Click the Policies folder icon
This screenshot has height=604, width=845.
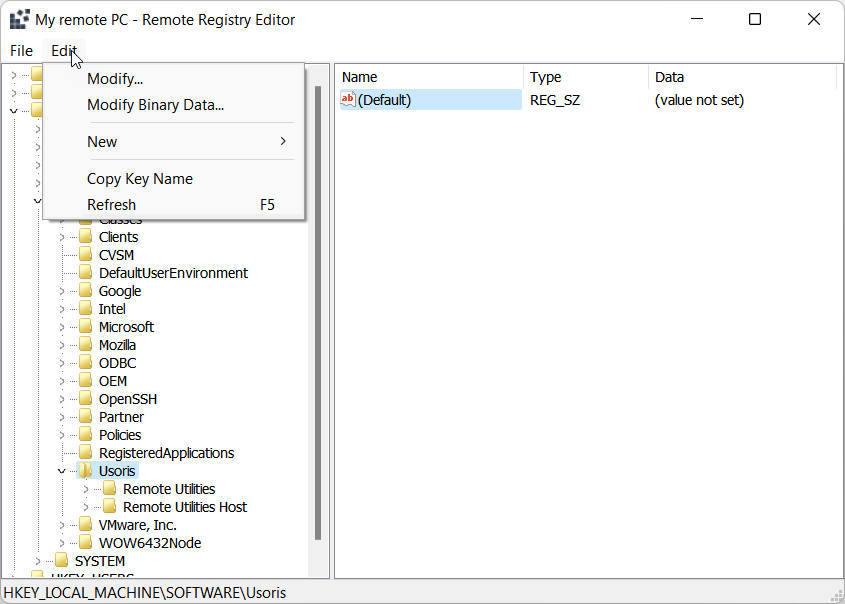[86, 435]
